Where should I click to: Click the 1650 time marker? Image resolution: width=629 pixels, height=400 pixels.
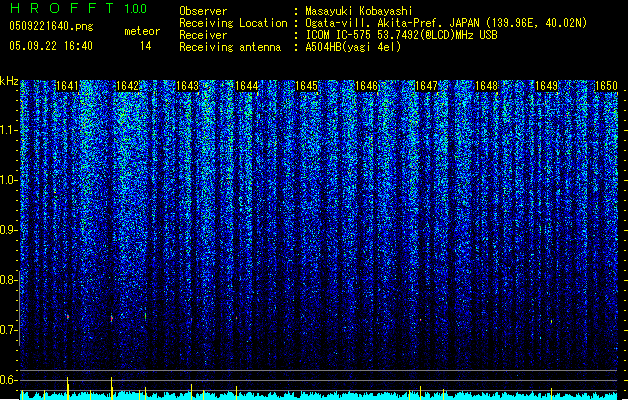(x=606, y=86)
